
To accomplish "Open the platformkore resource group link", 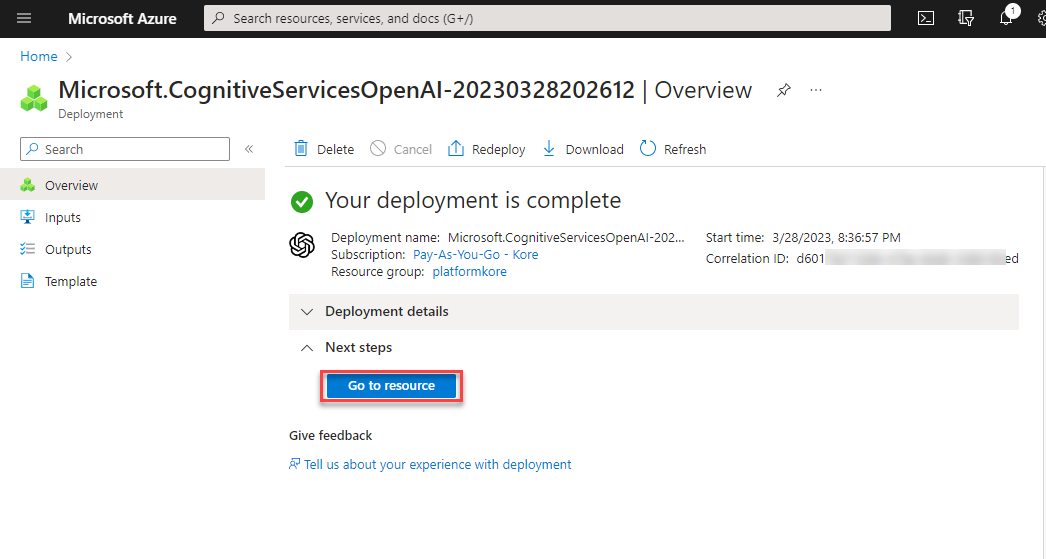I will tap(469, 272).
